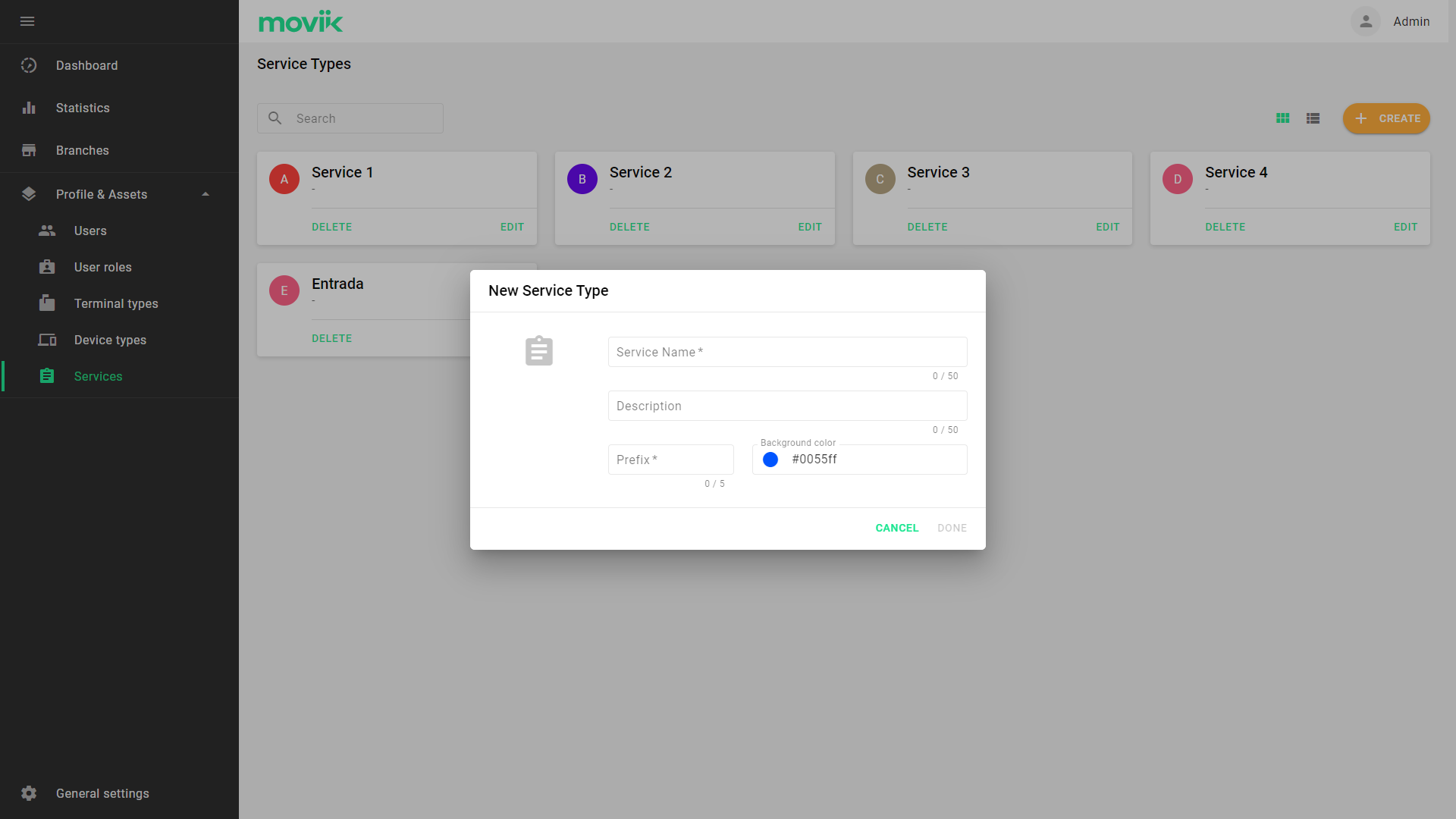Select User roles in sidebar
The width and height of the screenshot is (1456, 819).
(x=119, y=267)
